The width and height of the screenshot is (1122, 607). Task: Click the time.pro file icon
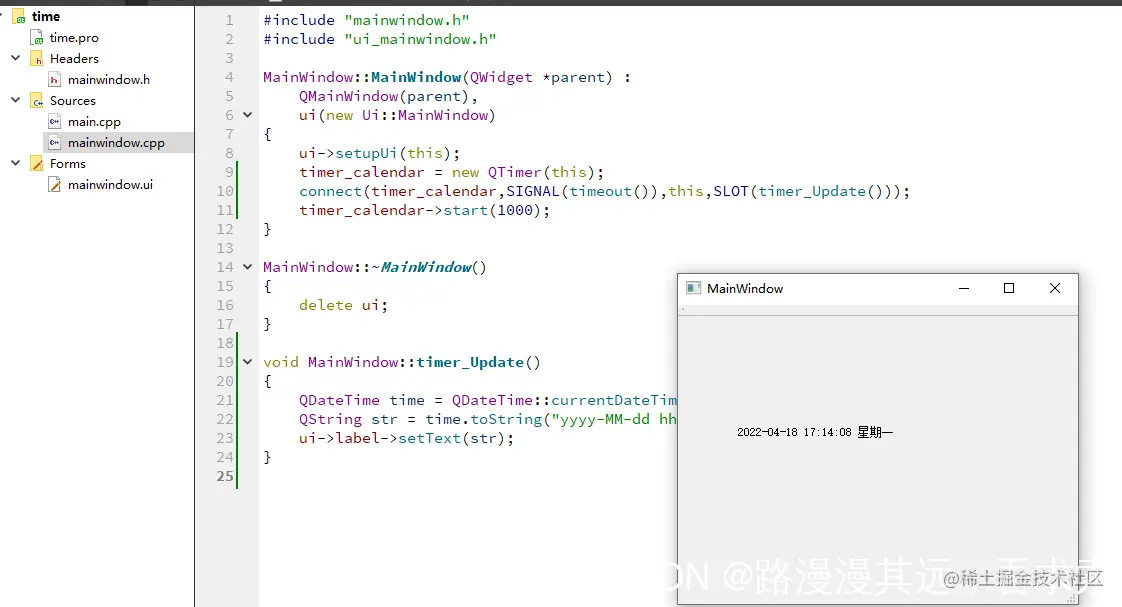[x=36, y=37]
